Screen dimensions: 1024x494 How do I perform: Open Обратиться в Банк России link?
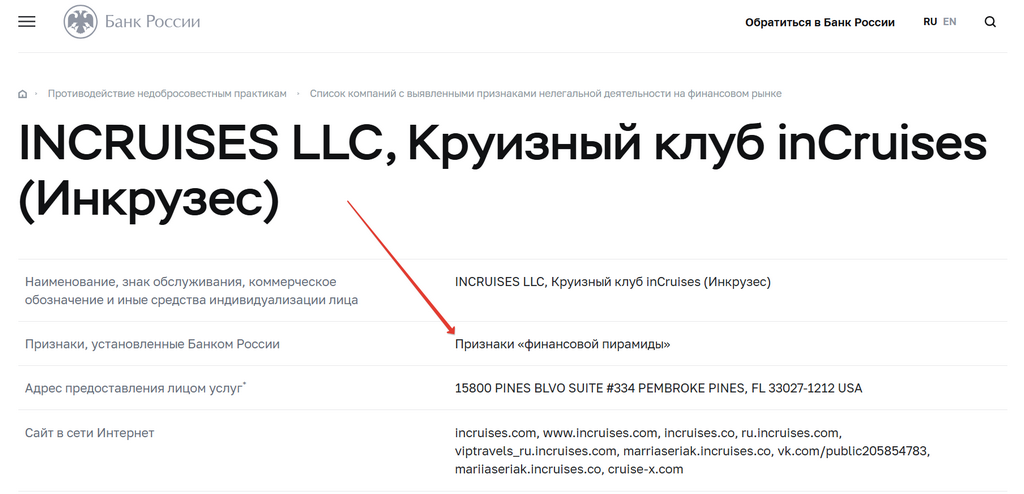point(820,22)
